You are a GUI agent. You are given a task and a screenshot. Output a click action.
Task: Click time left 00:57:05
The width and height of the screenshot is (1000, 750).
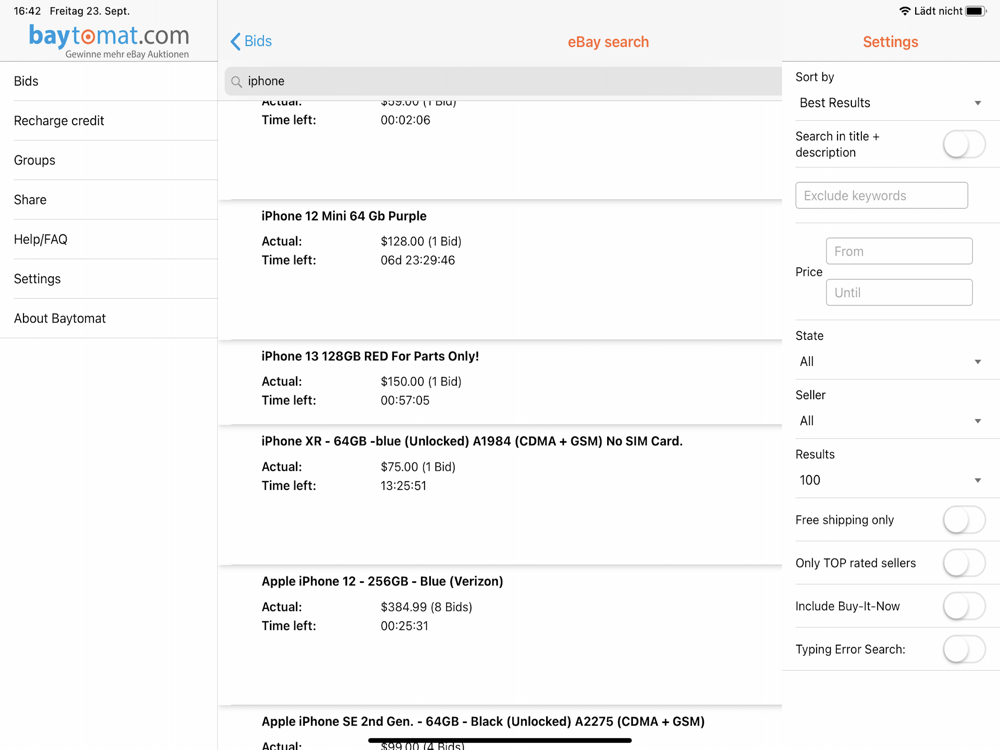[x=405, y=401]
